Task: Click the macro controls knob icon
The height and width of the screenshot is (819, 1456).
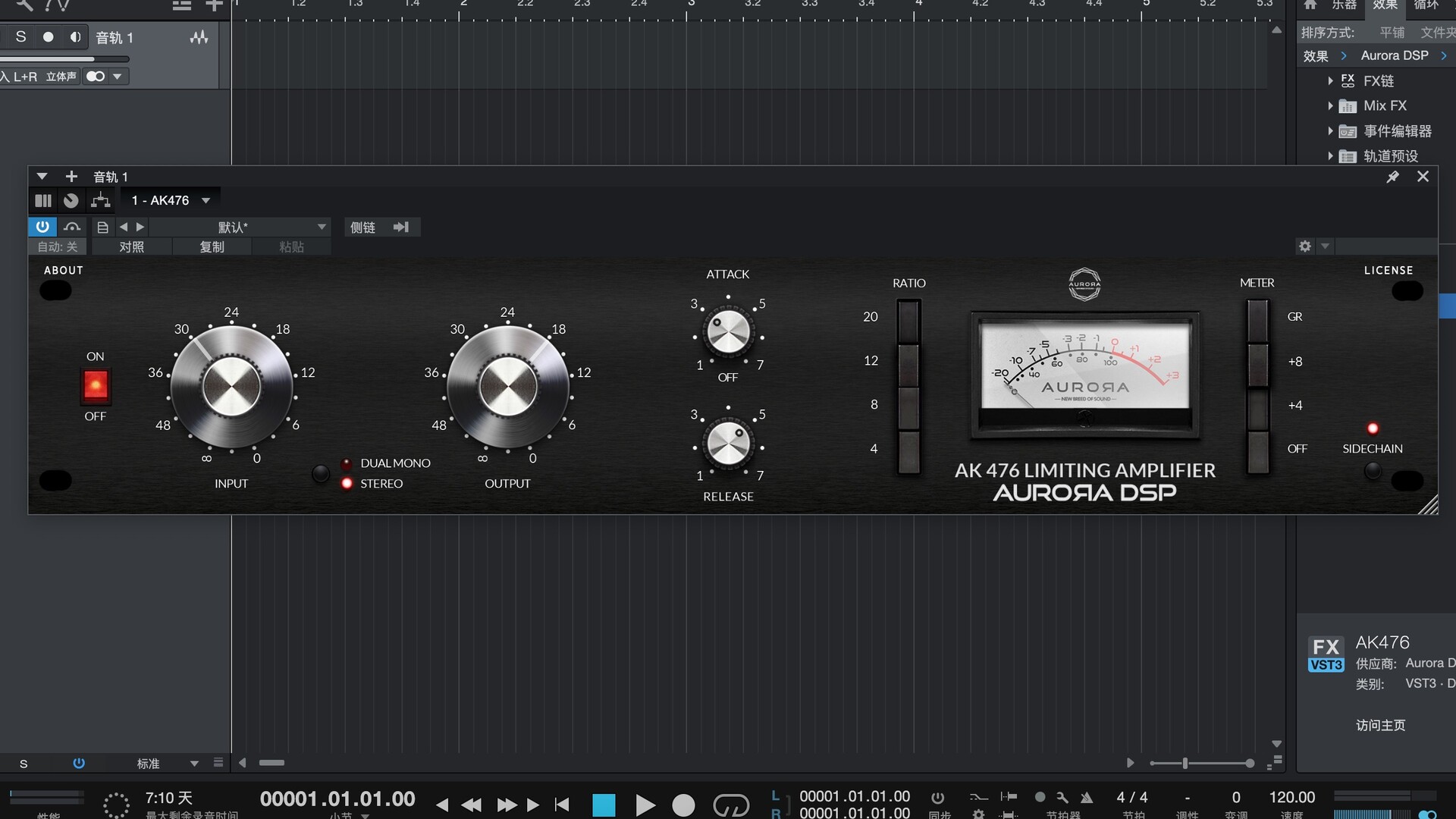Action: pyautogui.click(x=71, y=200)
